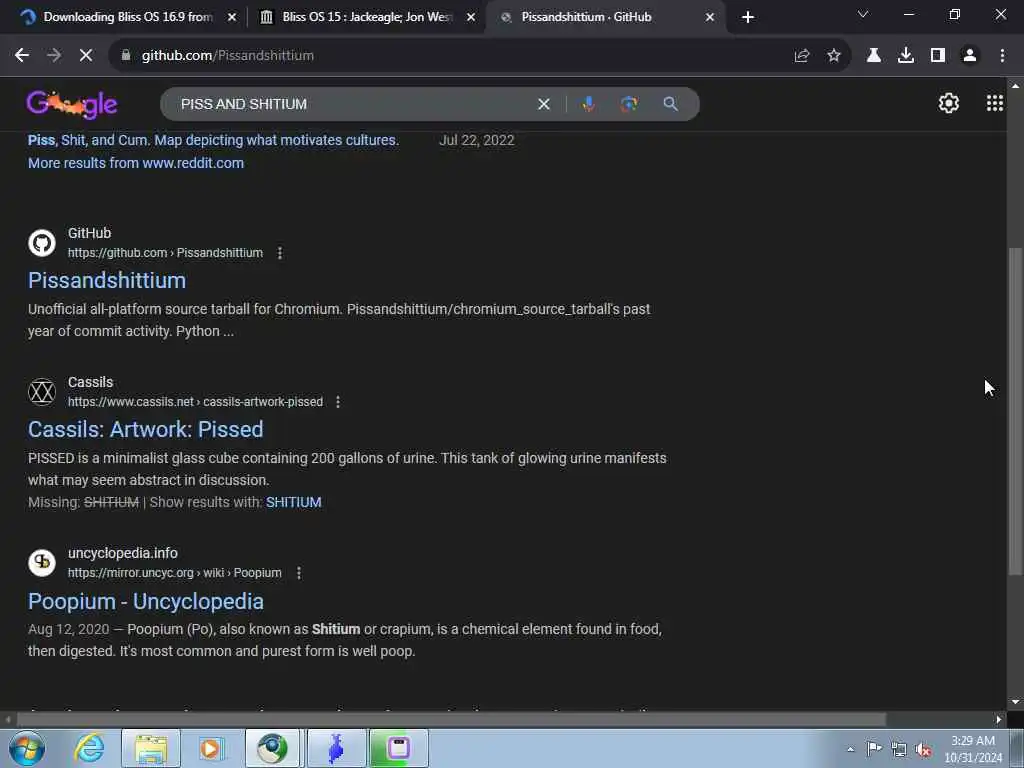This screenshot has height=768, width=1024.
Task: Click the scroll right arrow
Action: [999, 719]
